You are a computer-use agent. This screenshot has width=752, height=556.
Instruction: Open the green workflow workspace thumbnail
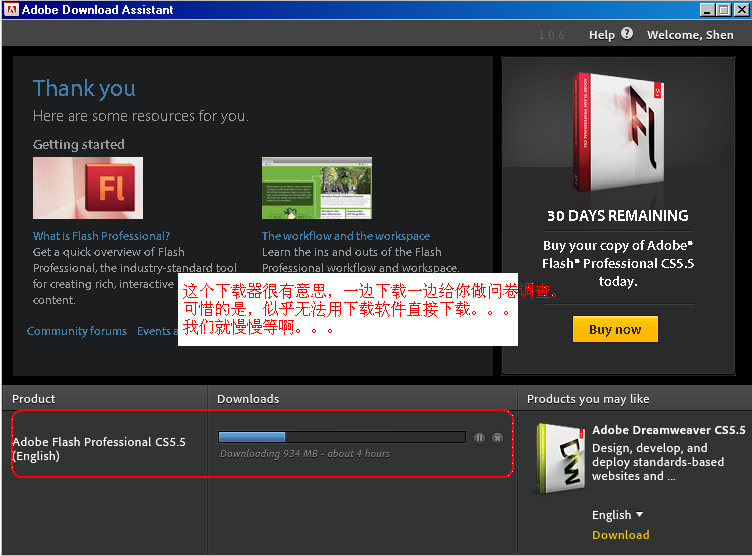click(x=317, y=188)
